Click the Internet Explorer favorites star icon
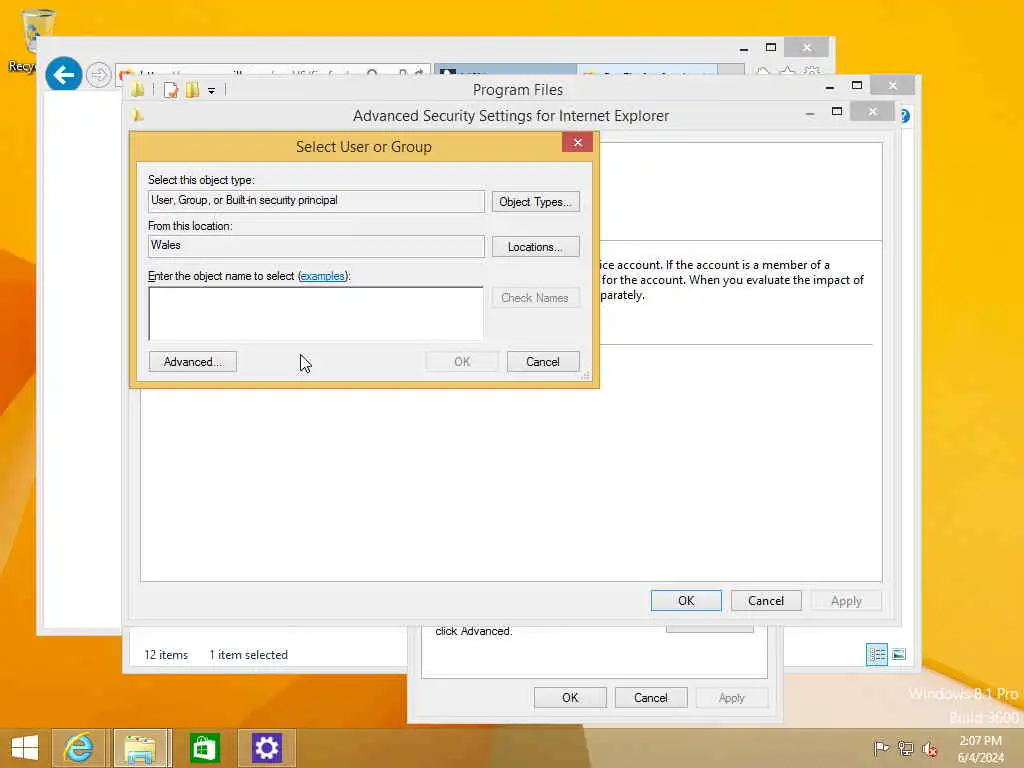The width and height of the screenshot is (1024, 768). pos(788,71)
